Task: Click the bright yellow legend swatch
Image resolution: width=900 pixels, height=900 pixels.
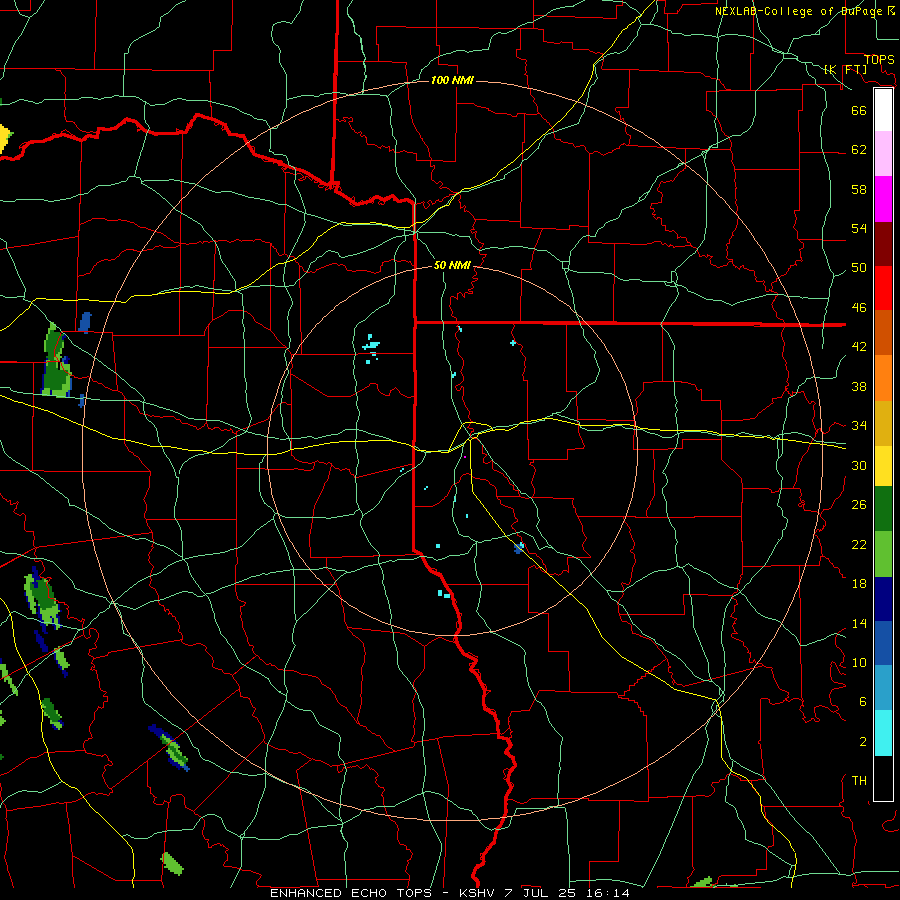Action: point(883,465)
